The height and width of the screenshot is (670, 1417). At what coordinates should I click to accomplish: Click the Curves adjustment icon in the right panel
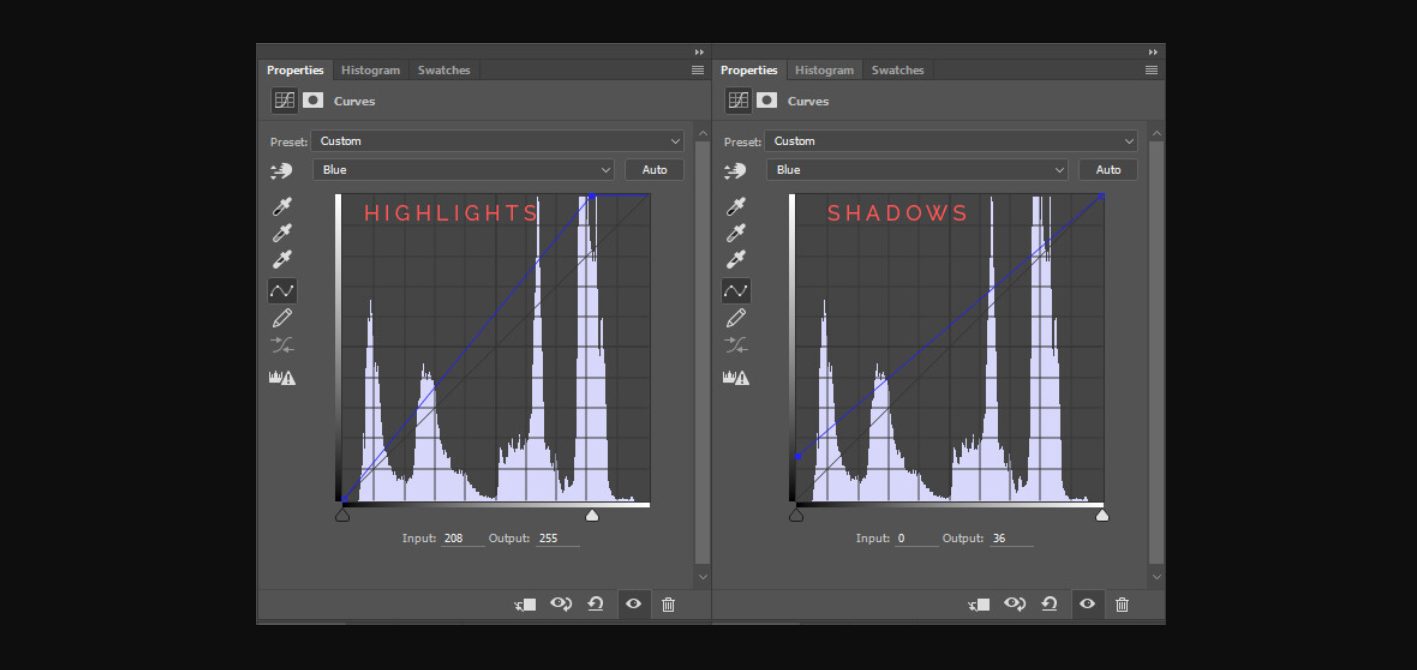(739, 101)
